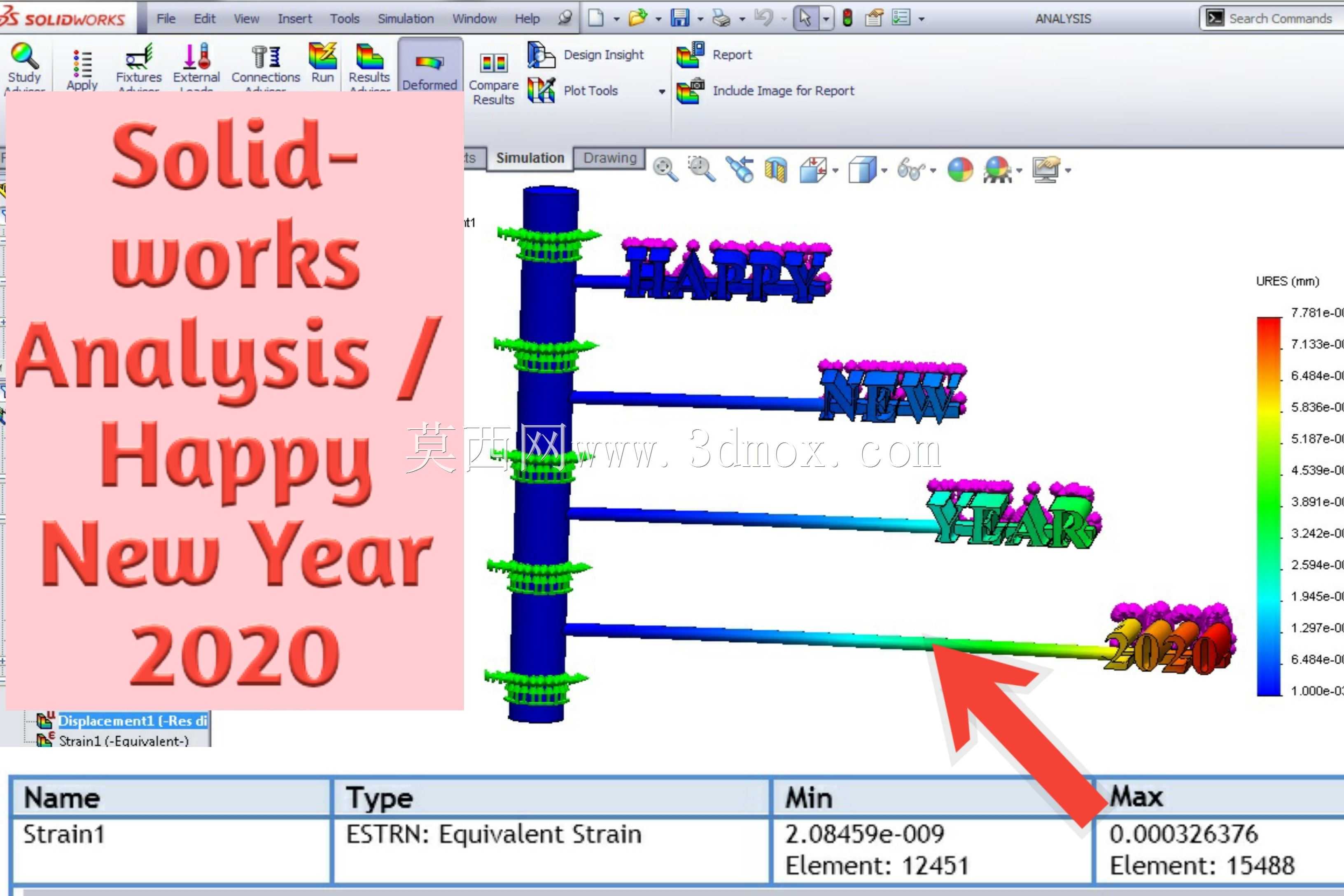Click the pin icon next to Help
Image resolution: width=1344 pixels, height=896 pixels.
click(565, 18)
